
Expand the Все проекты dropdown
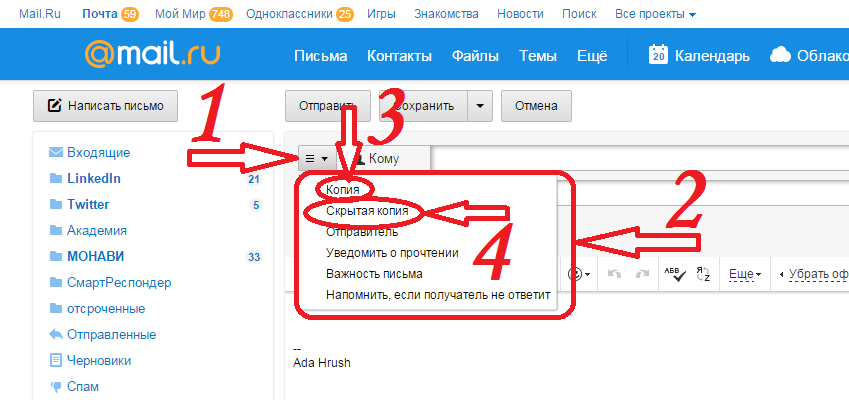tap(656, 14)
